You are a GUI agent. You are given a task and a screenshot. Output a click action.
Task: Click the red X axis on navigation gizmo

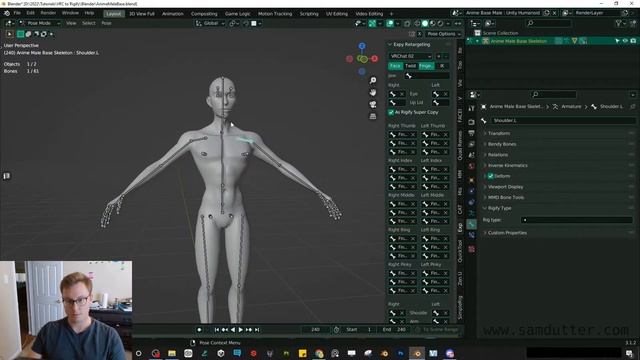tap(374, 59)
